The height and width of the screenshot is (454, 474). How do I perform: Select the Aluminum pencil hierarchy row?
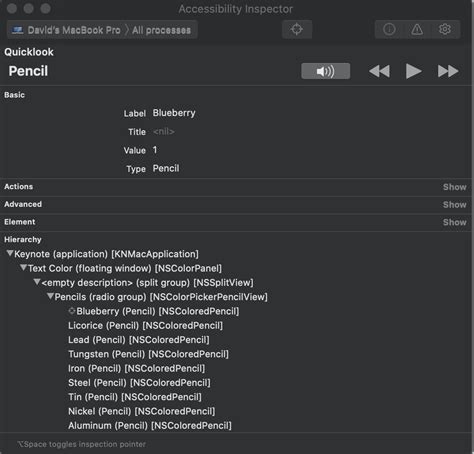coord(150,425)
